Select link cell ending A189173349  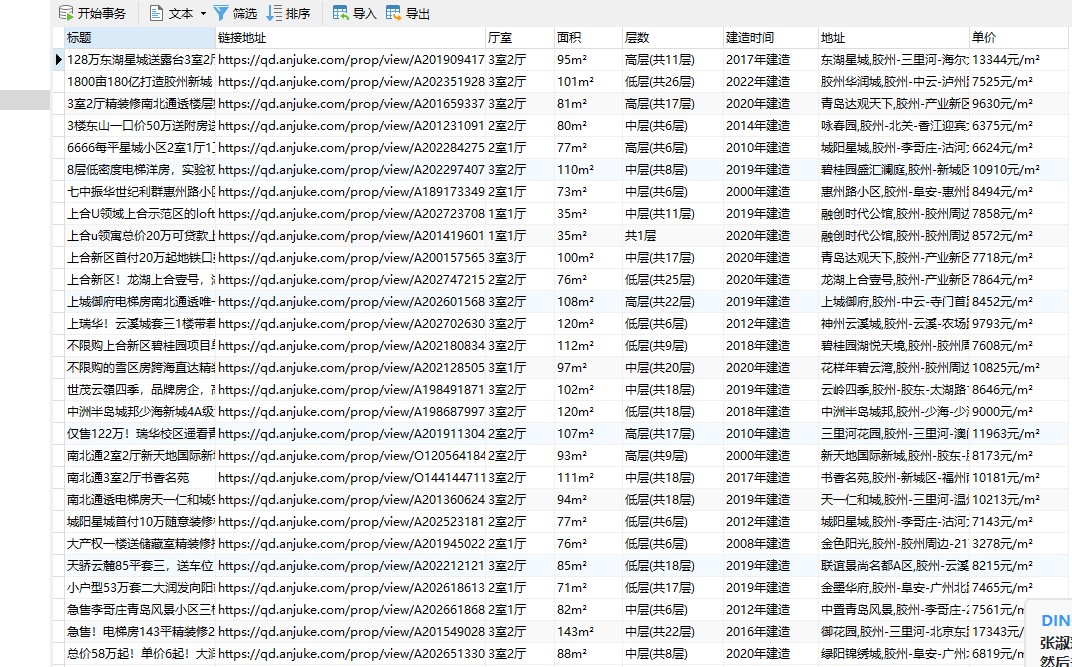[x=351, y=191]
